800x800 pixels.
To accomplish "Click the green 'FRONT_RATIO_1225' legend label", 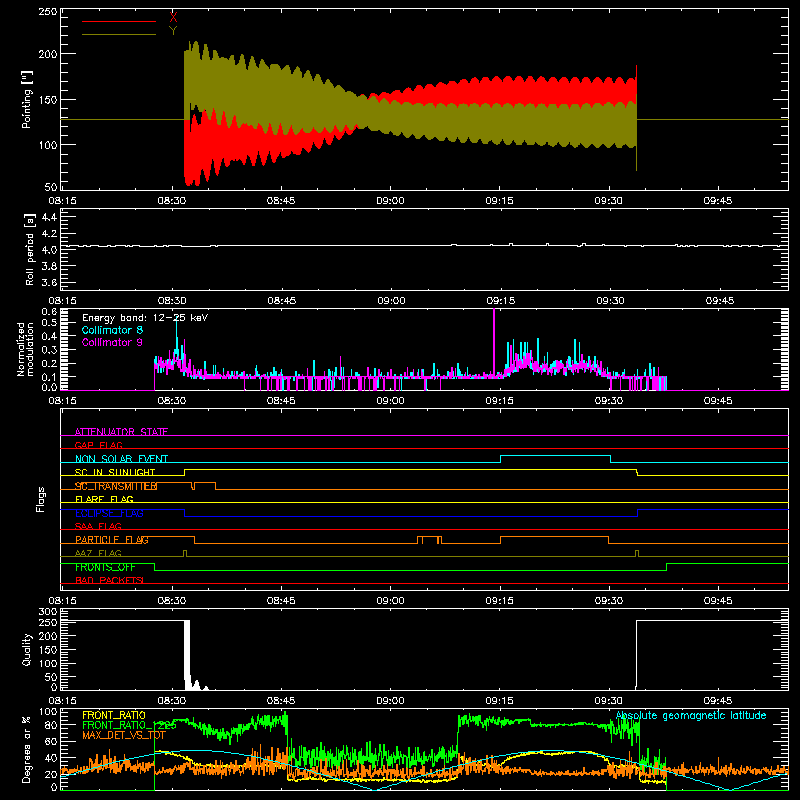I will pos(129,725).
